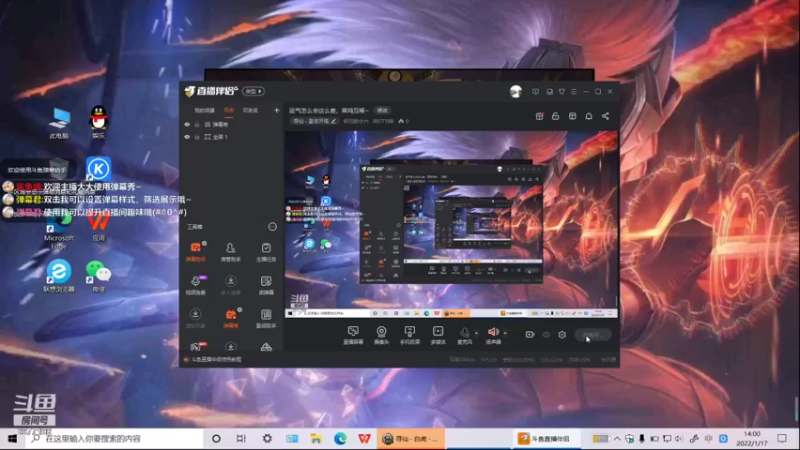Image resolution: width=800 pixels, height=450 pixels.
Task: Click the user avatar in title bar
Action: pyautogui.click(x=516, y=91)
